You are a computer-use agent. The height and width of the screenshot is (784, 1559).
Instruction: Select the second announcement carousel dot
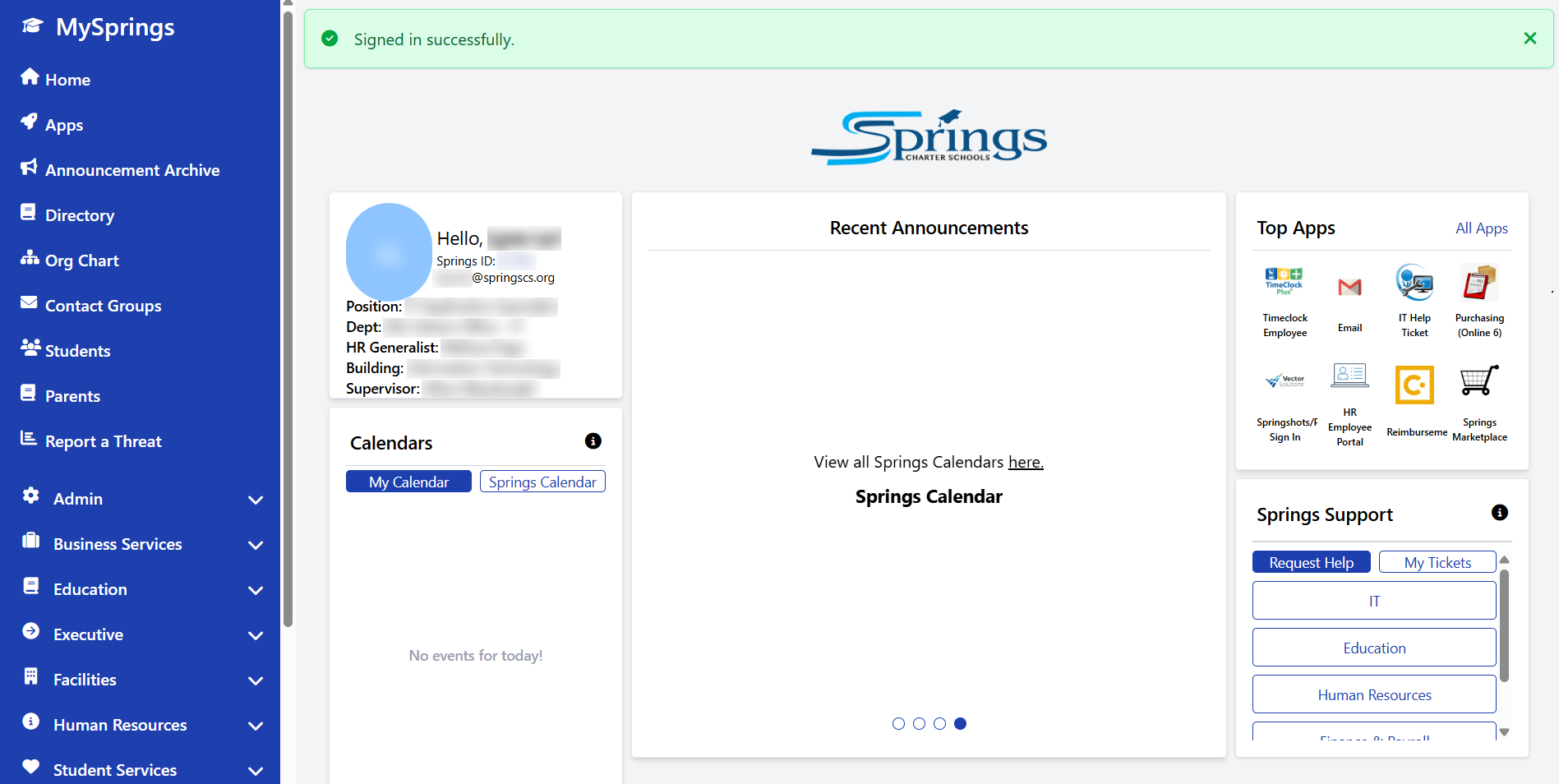click(x=919, y=723)
